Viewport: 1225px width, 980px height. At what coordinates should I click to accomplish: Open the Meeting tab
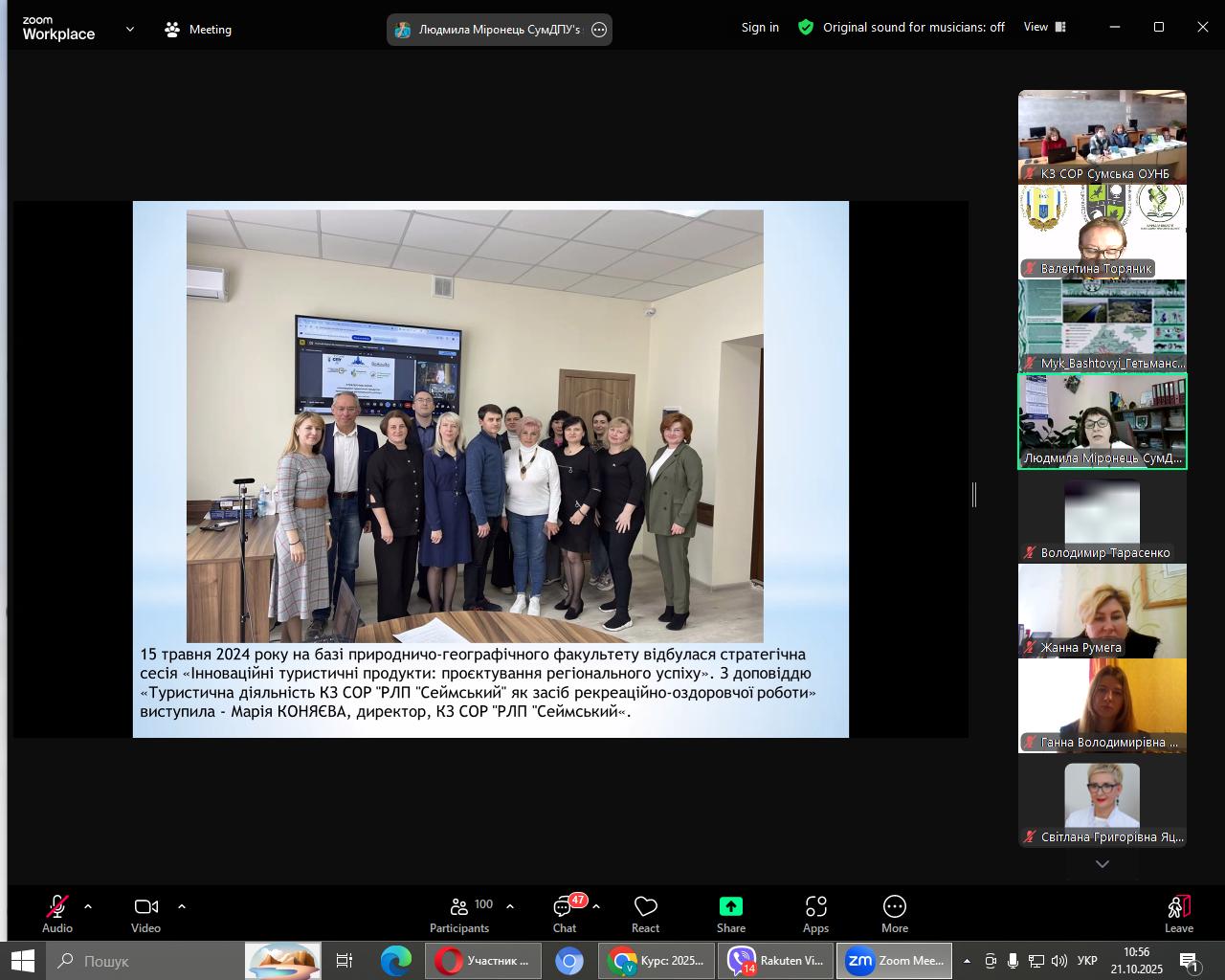click(x=198, y=30)
